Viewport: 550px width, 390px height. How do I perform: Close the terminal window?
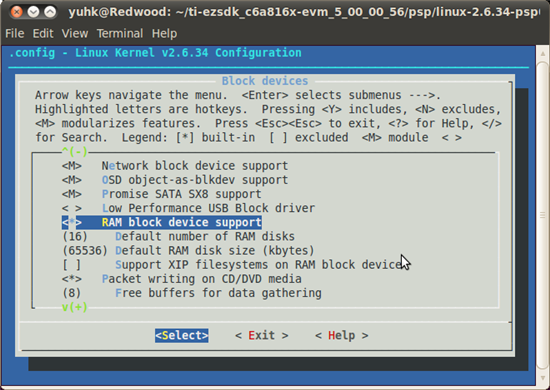click(x=16, y=12)
